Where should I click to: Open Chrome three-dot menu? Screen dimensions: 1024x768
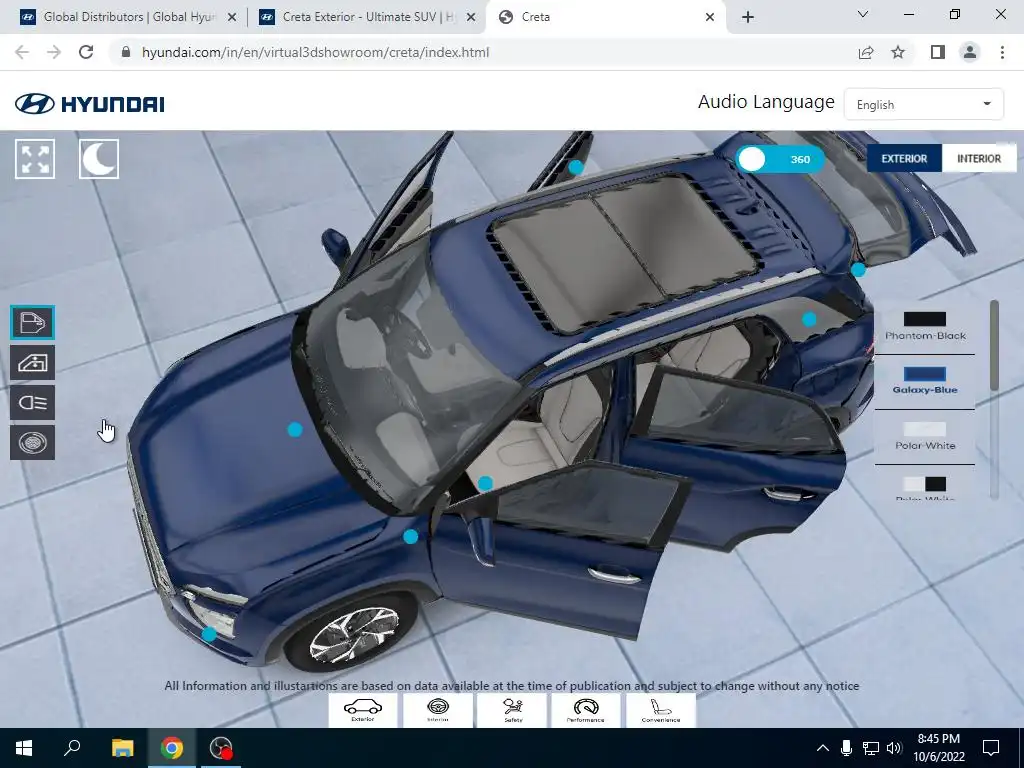pyautogui.click(x=1002, y=52)
